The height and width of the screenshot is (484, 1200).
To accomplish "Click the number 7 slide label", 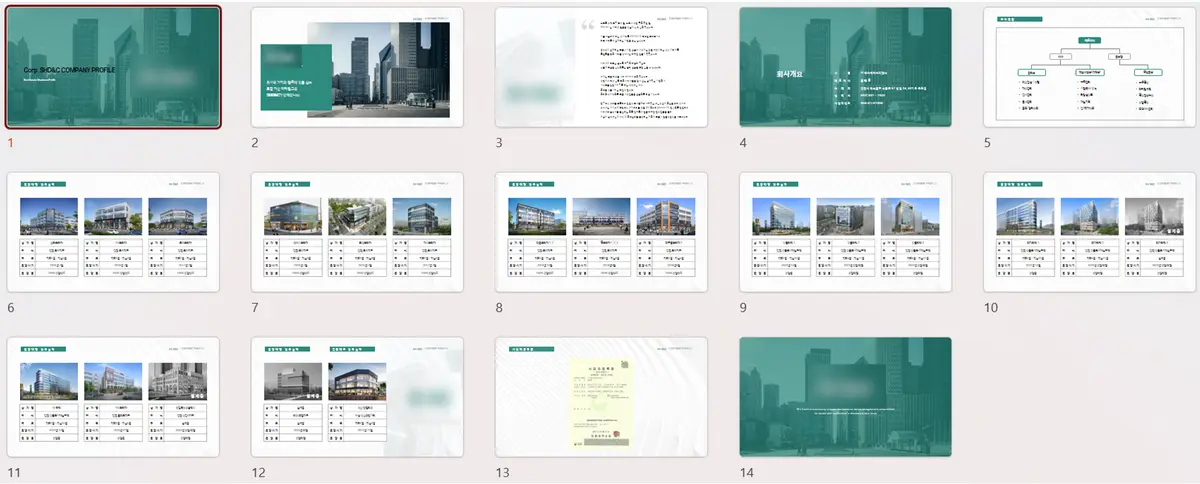I will pyautogui.click(x=255, y=308).
